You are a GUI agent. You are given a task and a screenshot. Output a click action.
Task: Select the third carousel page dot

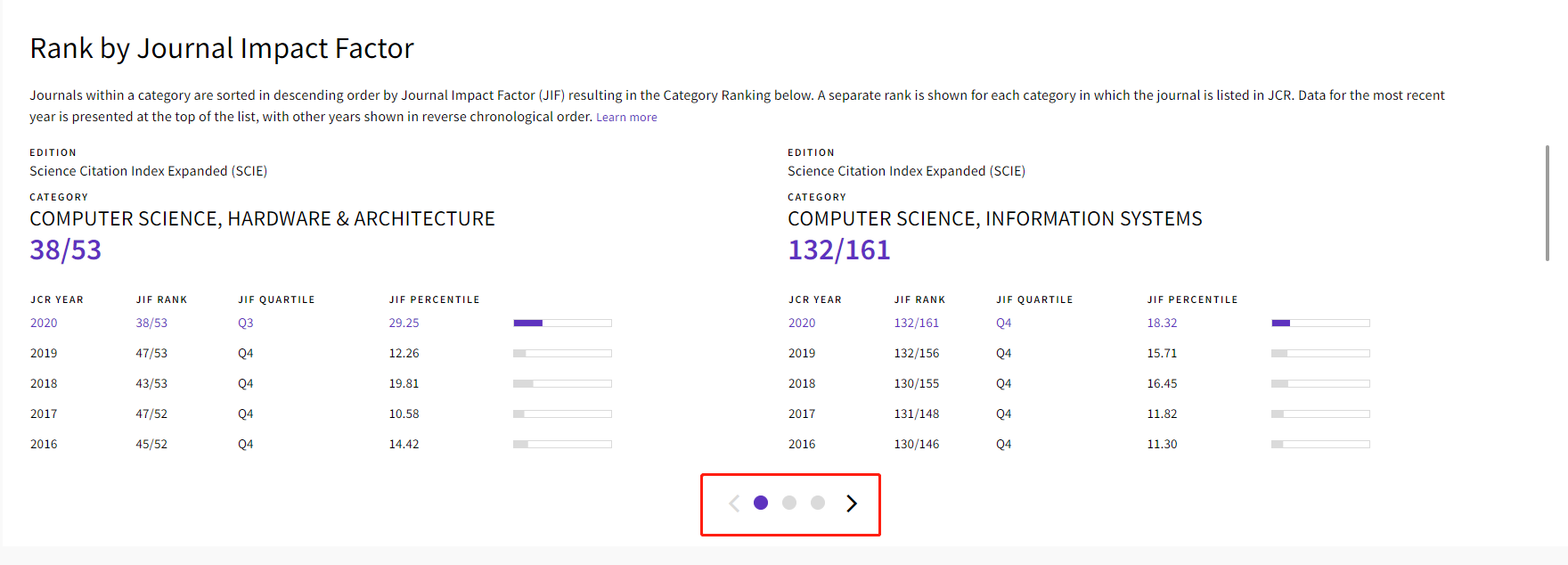(x=818, y=503)
